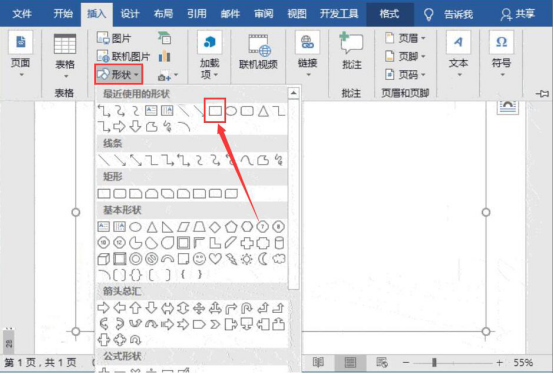The height and width of the screenshot is (374, 554).
Task: Click the zoom in plus button
Action: pos(499,362)
